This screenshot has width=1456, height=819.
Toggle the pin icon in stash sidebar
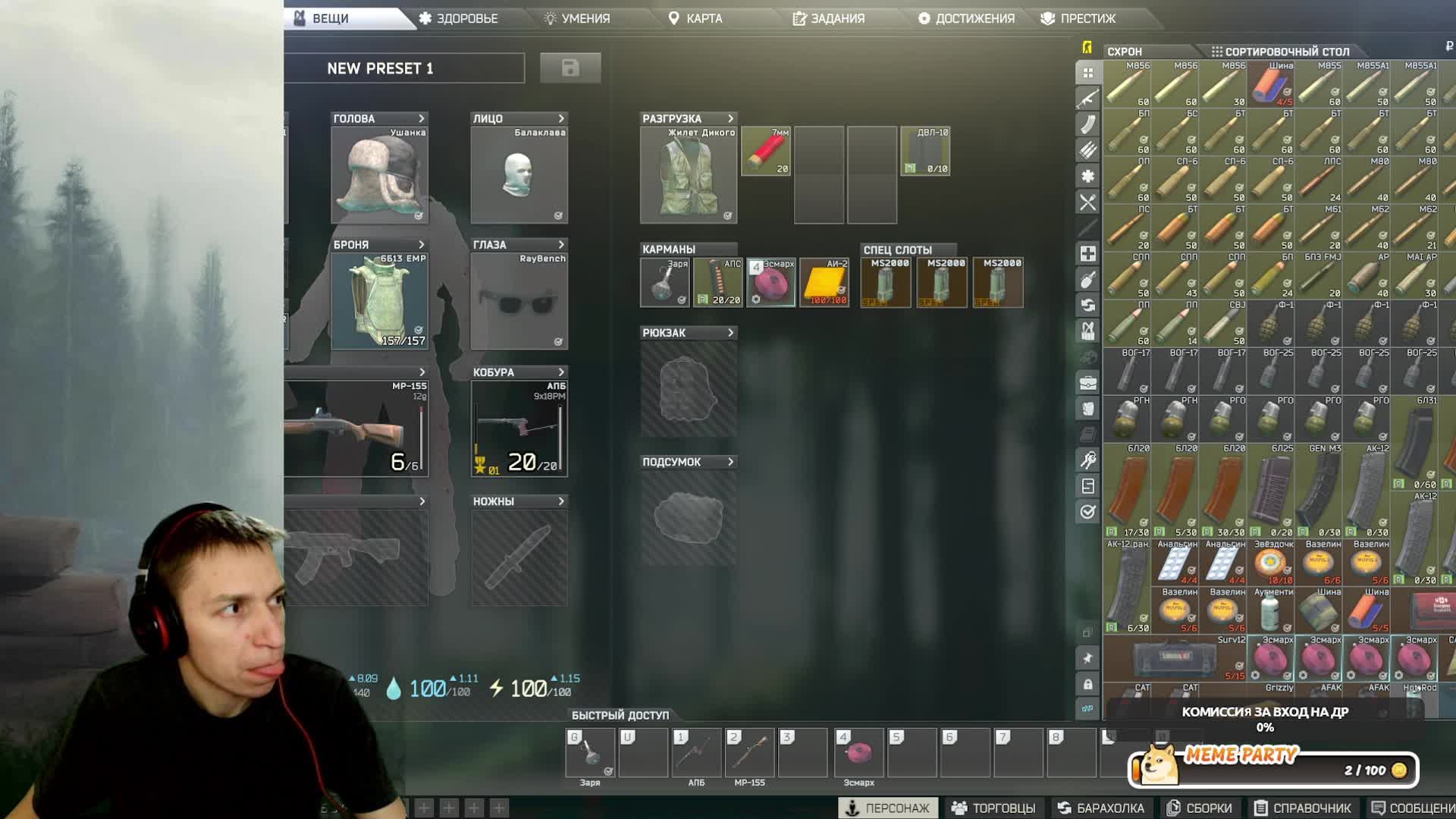tap(1087, 658)
